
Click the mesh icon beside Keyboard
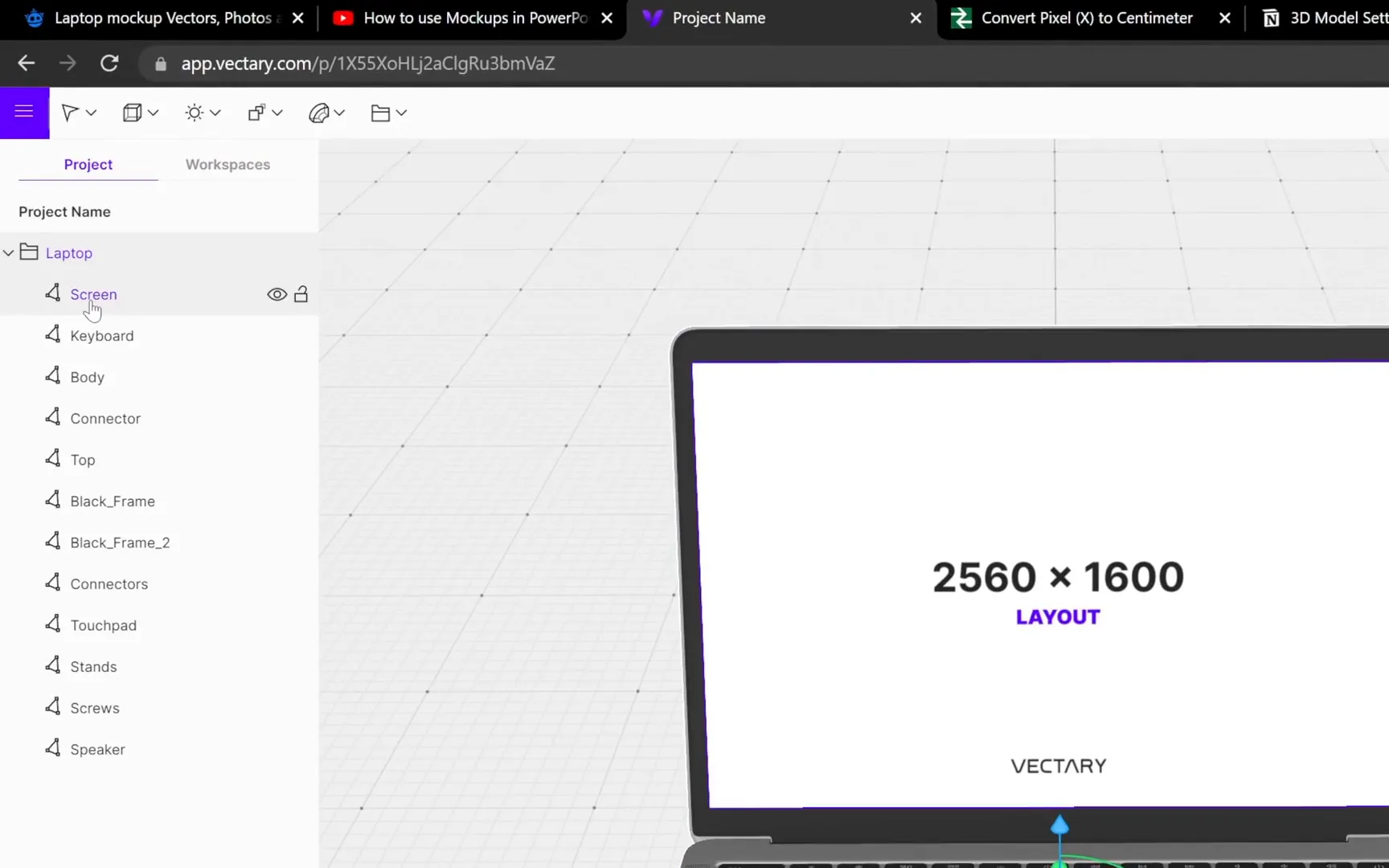(53, 334)
